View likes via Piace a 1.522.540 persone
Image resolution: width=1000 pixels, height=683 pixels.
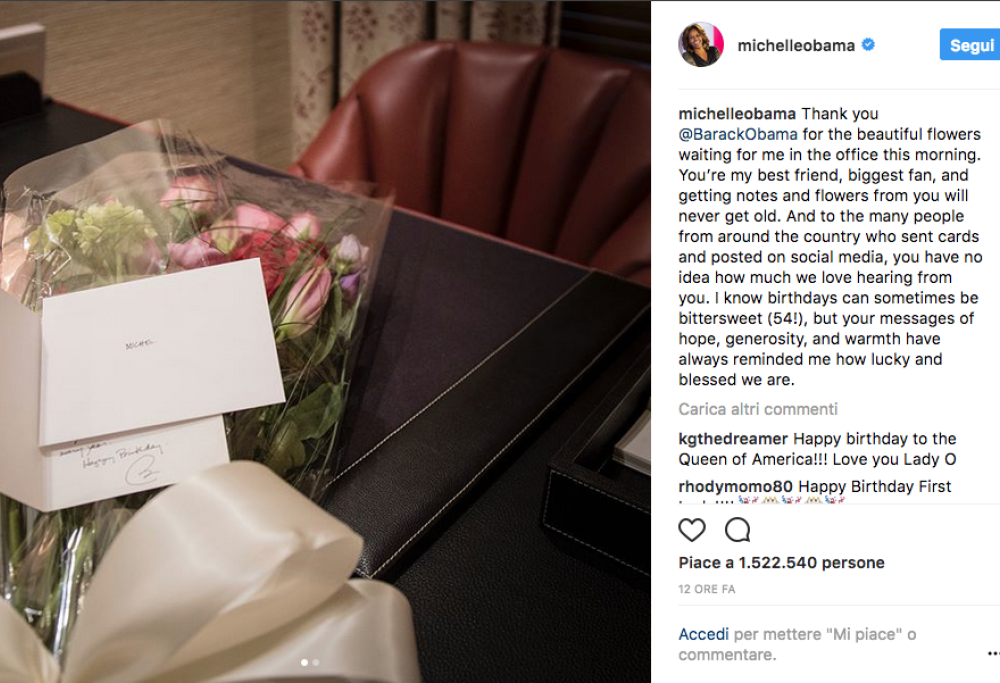click(782, 562)
